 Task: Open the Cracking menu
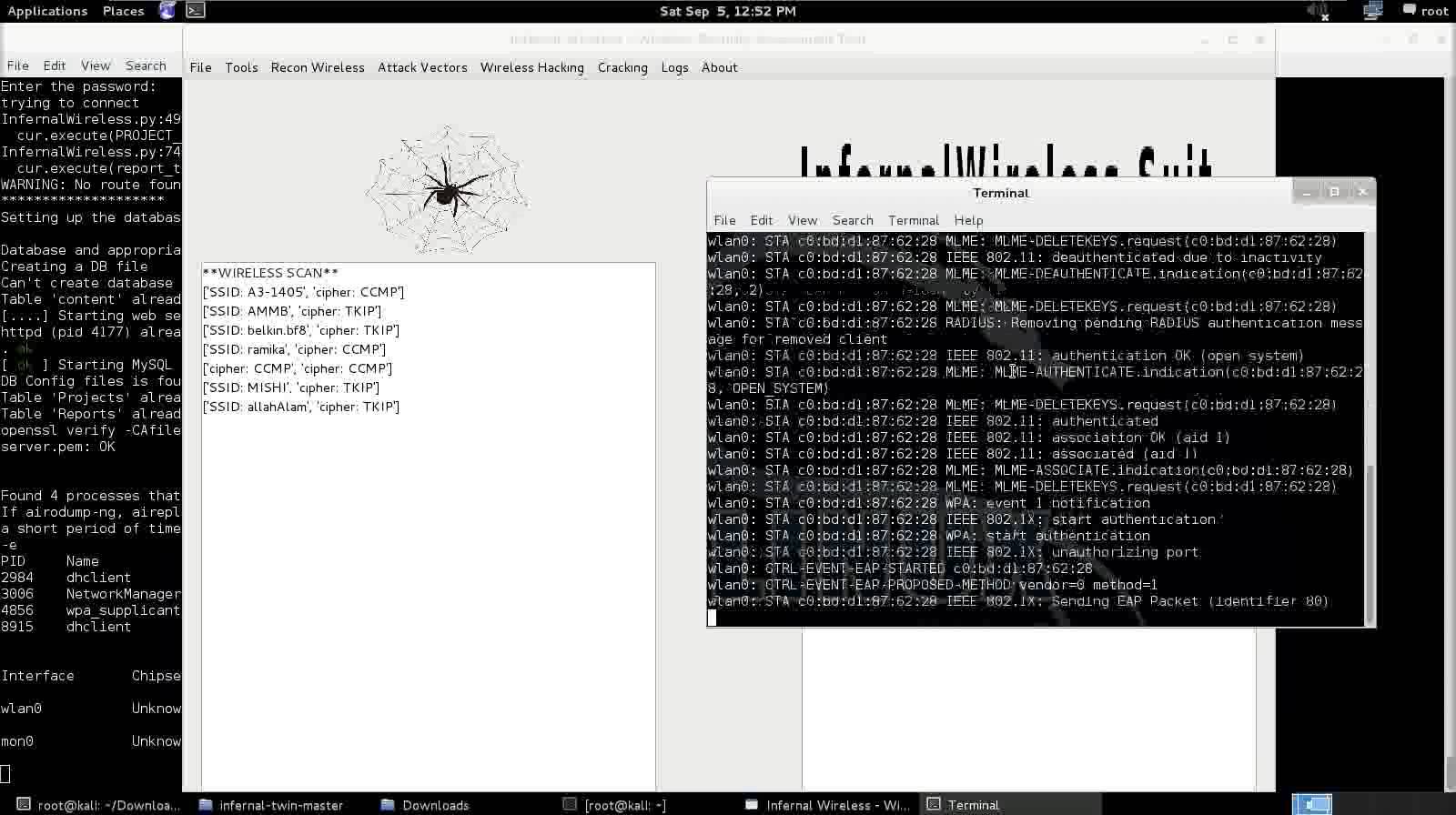pos(622,67)
